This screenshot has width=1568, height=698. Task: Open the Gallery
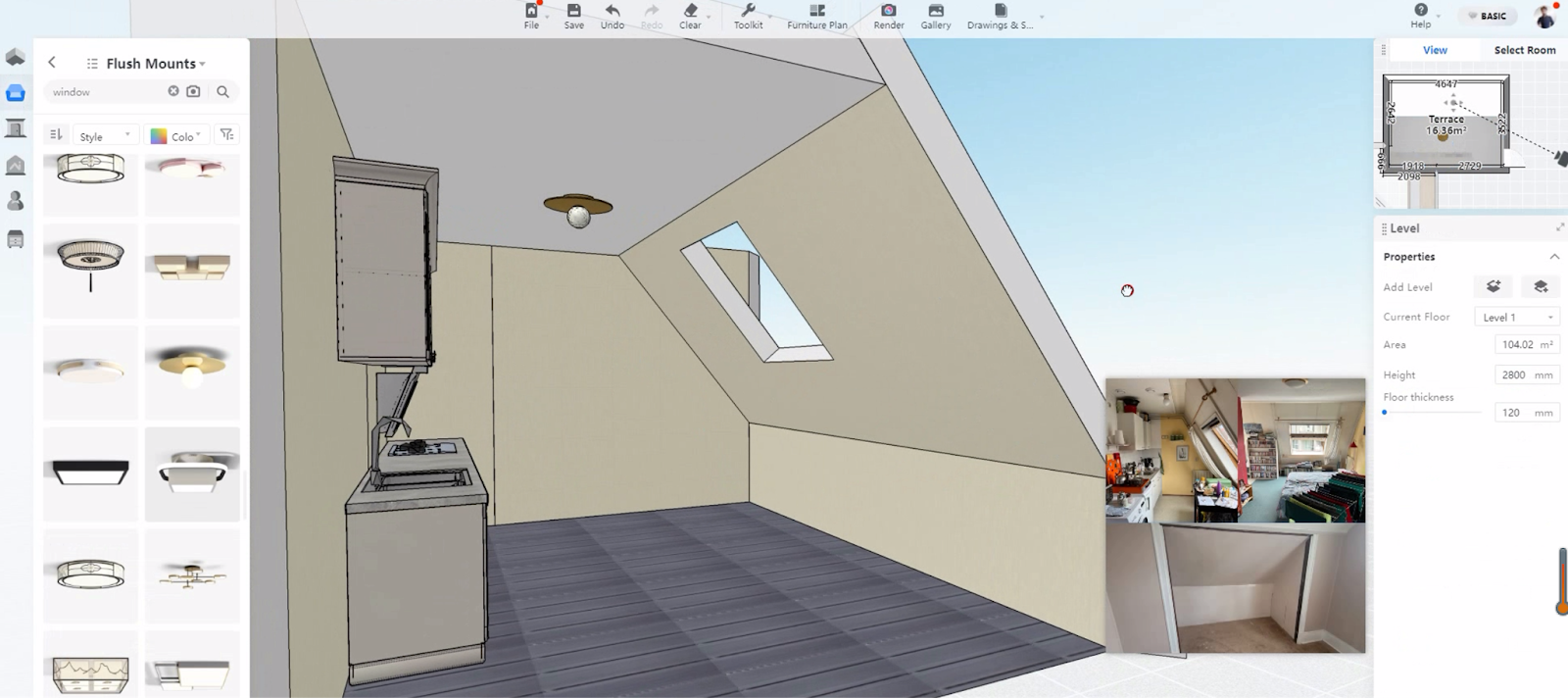[935, 16]
